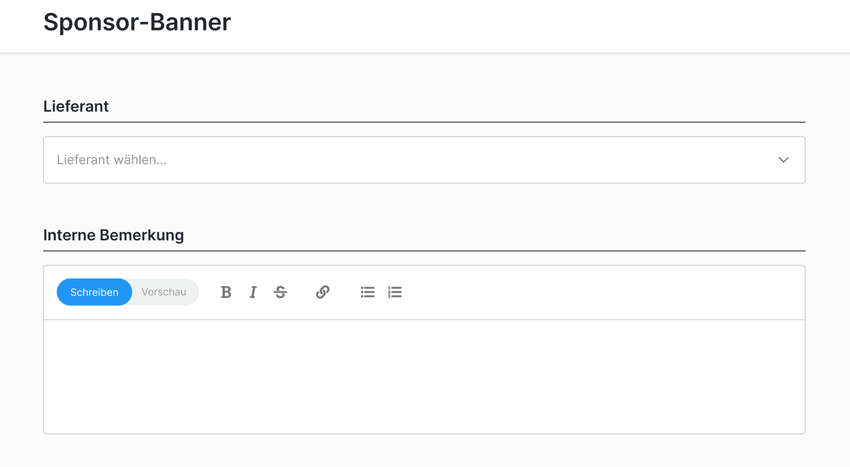Toggle bold formatting in the editor
Screen dimensions: 850x467
[x=226, y=292]
